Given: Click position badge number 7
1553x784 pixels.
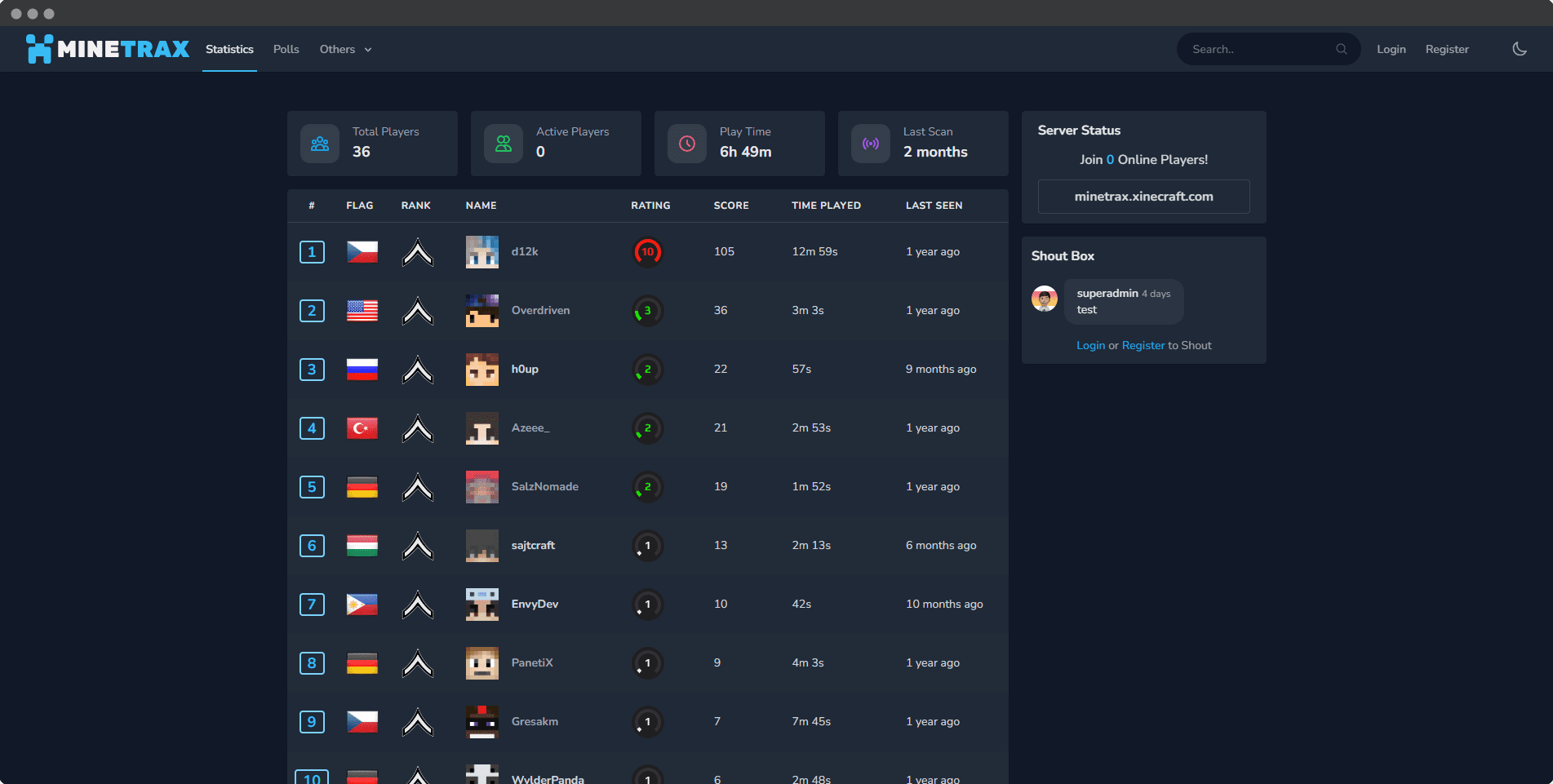Looking at the screenshot, I should click(312, 605).
